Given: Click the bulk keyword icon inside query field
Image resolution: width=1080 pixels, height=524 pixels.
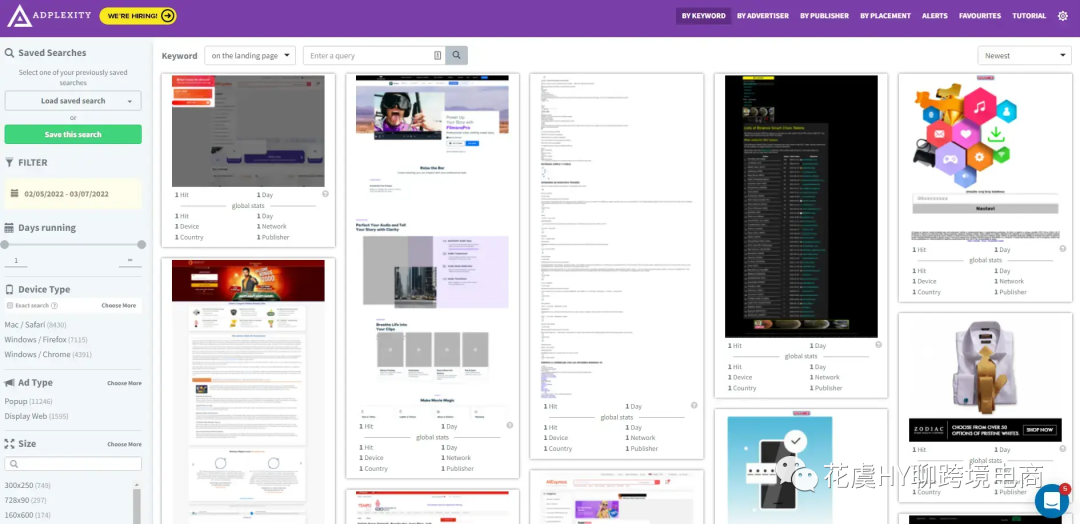Looking at the screenshot, I should pos(437,56).
